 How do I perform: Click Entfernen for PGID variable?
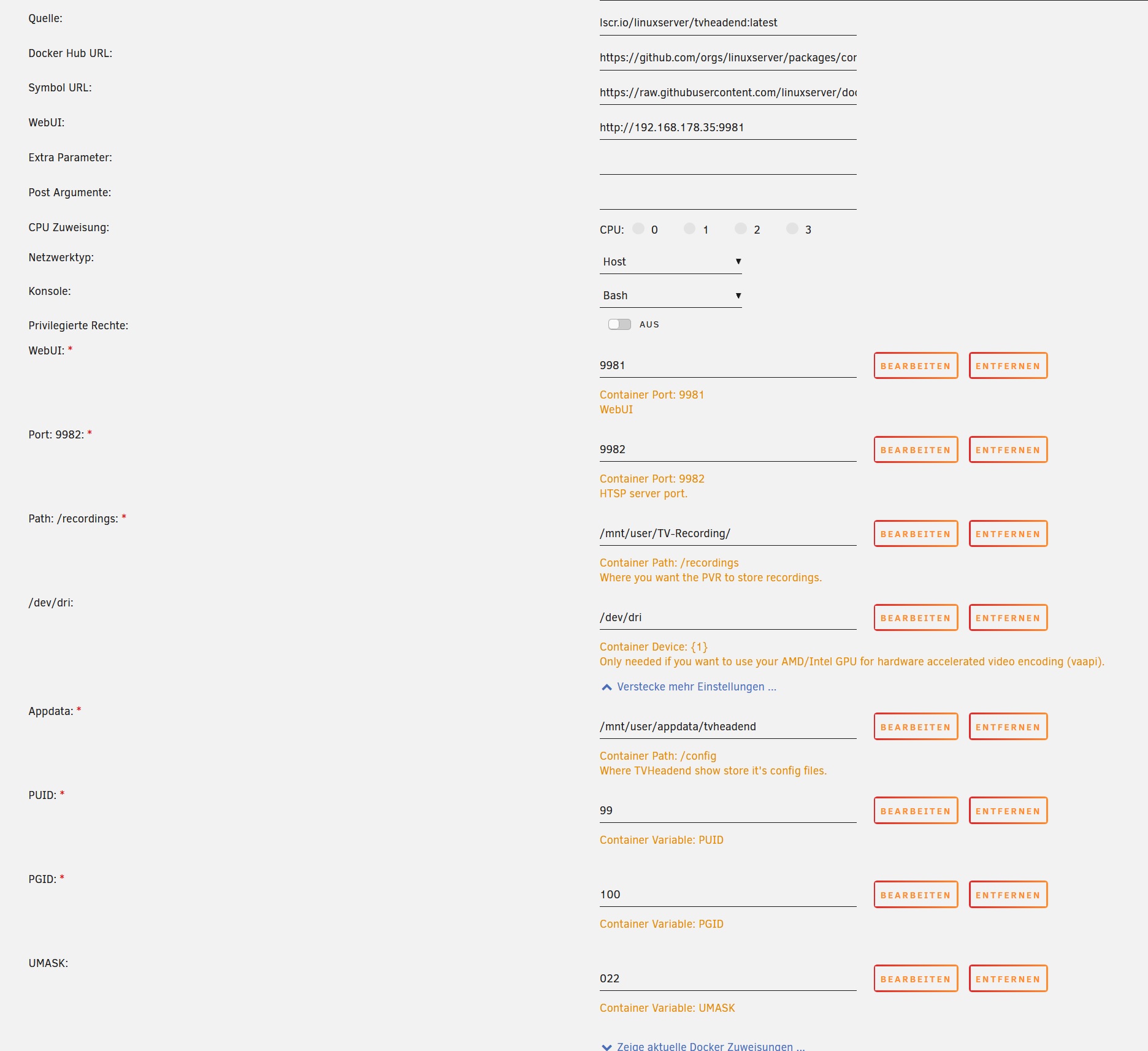pyautogui.click(x=1008, y=895)
